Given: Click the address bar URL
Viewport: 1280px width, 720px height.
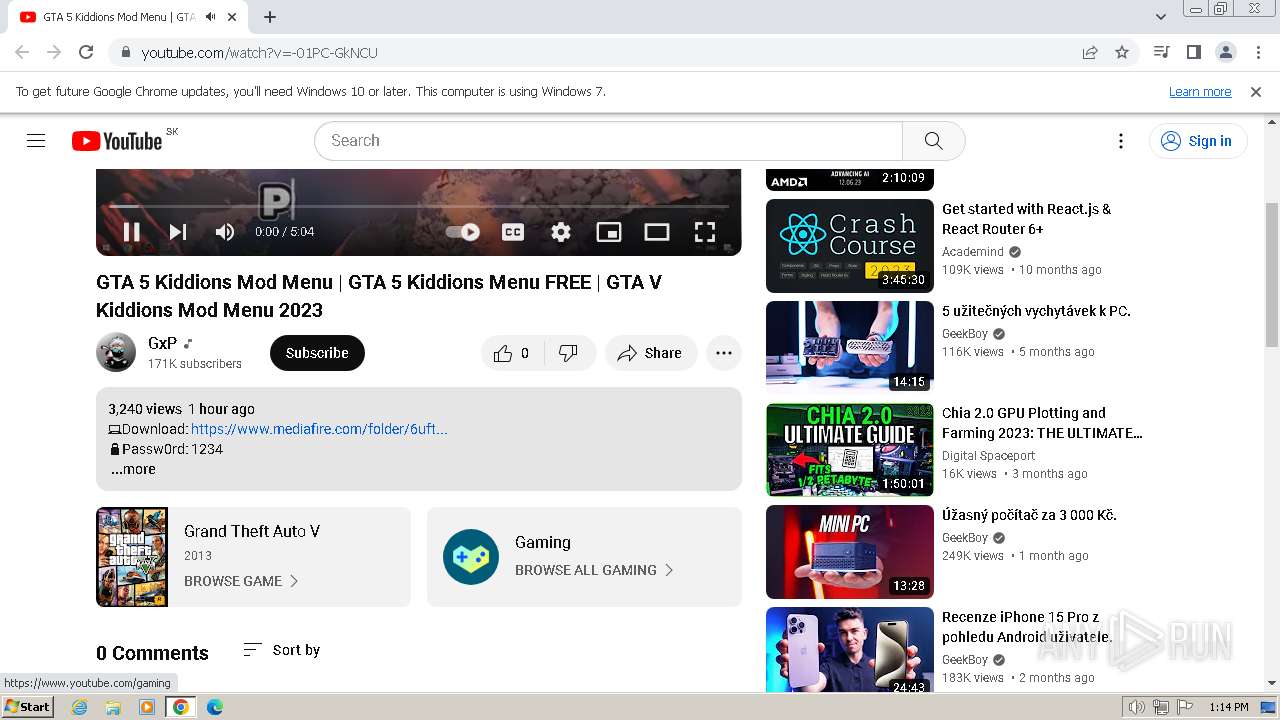Looking at the screenshot, I should coord(260,52).
